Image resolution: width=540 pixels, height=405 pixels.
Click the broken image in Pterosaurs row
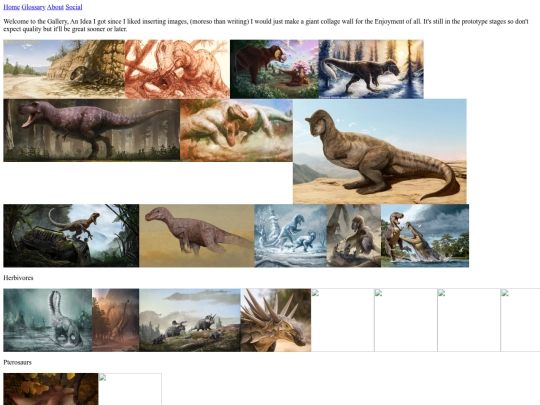[130, 389]
